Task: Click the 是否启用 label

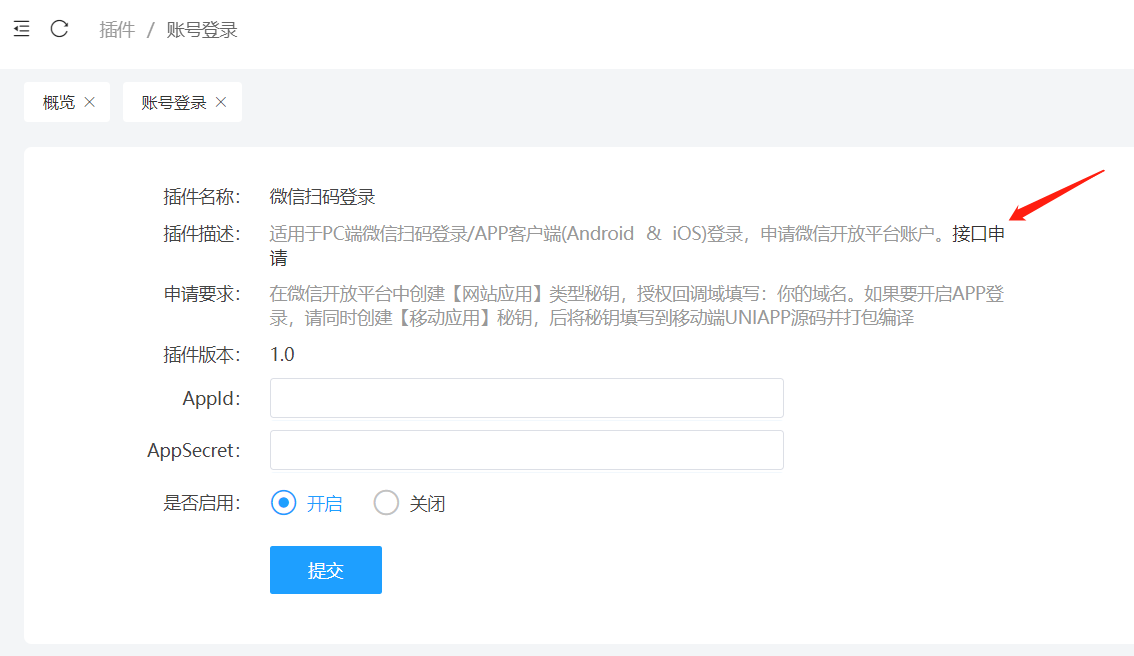Action: 202,503
